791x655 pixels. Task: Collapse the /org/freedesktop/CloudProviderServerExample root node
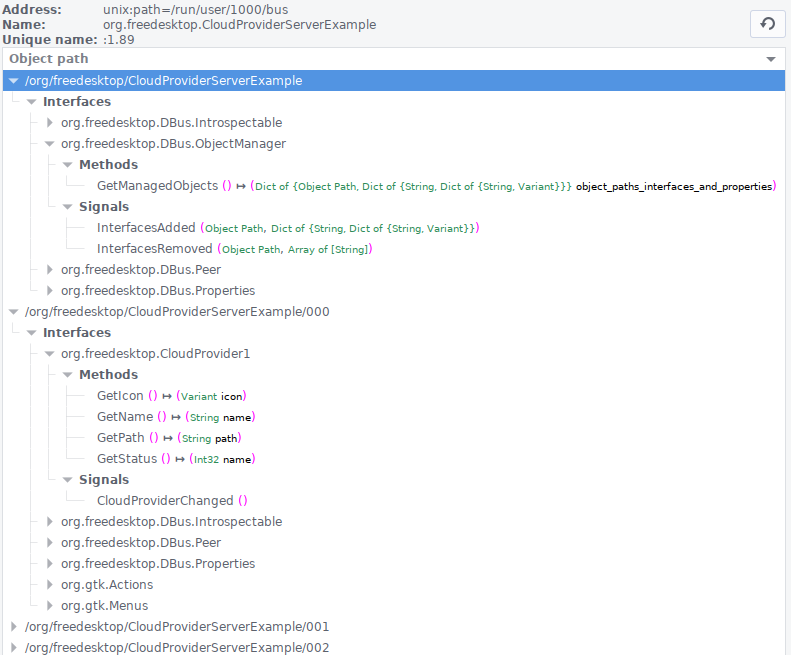pos(14,81)
